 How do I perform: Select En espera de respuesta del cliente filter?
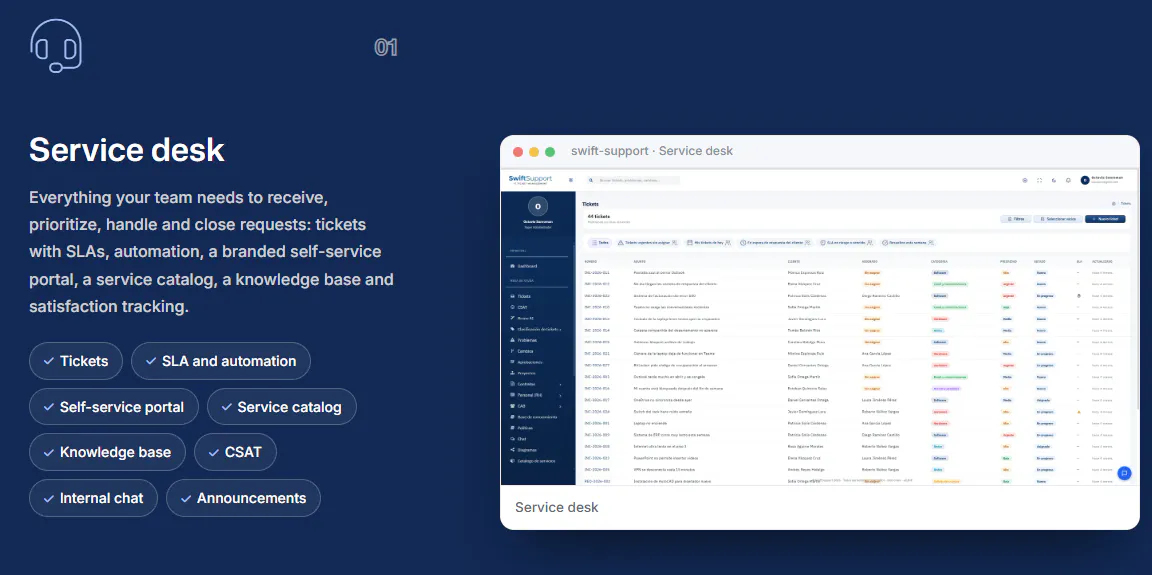pyautogui.click(x=775, y=242)
